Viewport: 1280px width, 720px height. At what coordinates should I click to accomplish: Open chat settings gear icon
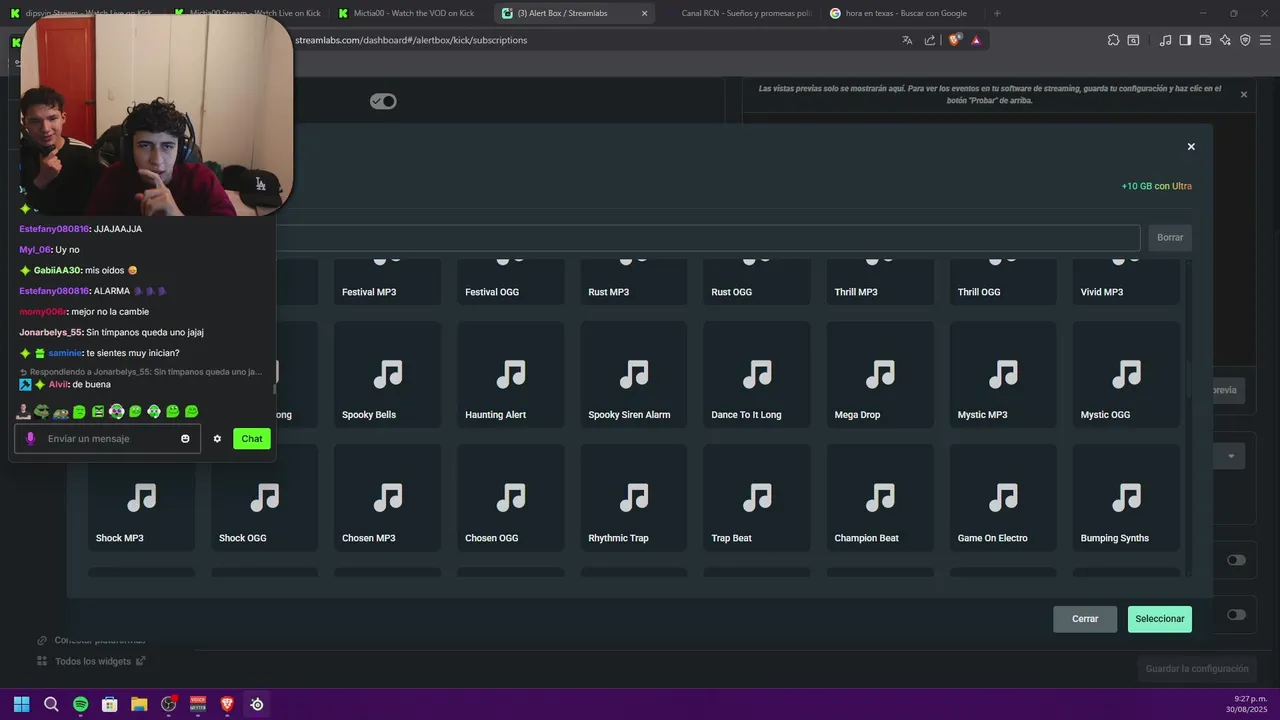point(217,439)
